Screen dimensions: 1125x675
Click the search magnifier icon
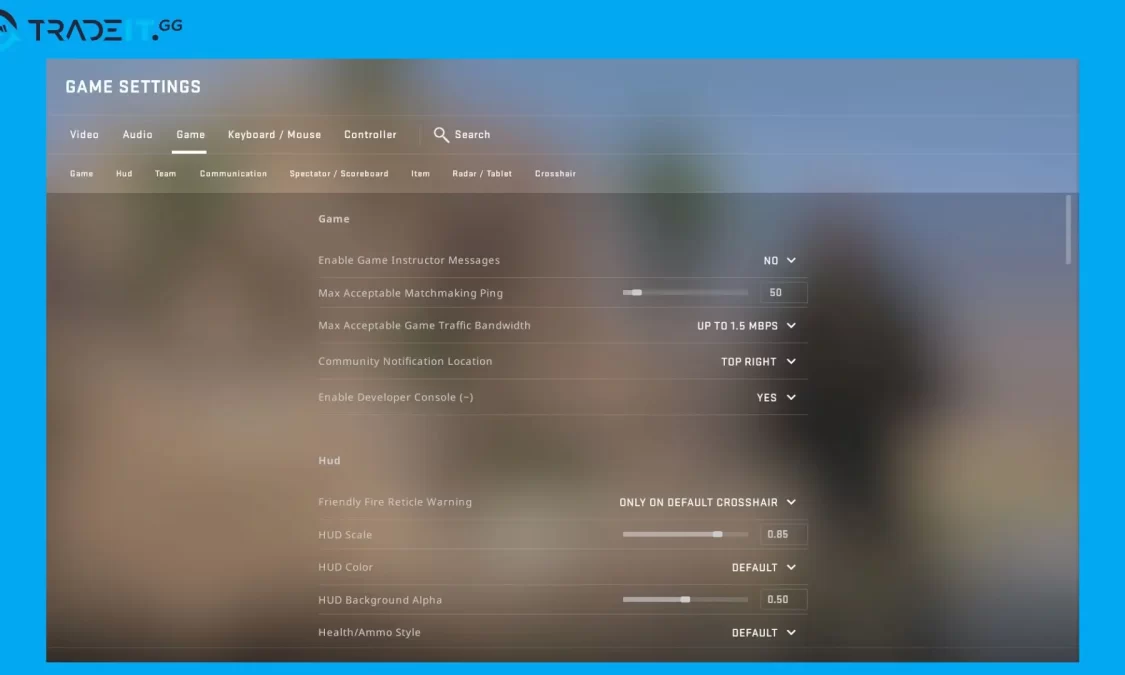coord(441,135)
